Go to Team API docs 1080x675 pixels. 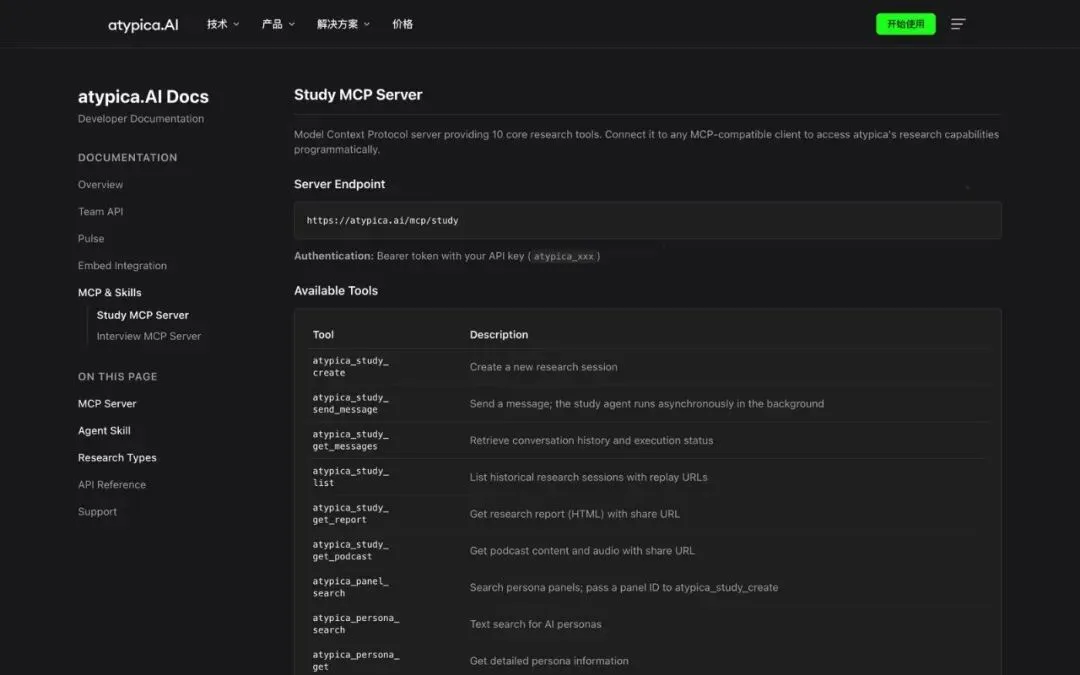pyautogui.click(x=101, y=211)
